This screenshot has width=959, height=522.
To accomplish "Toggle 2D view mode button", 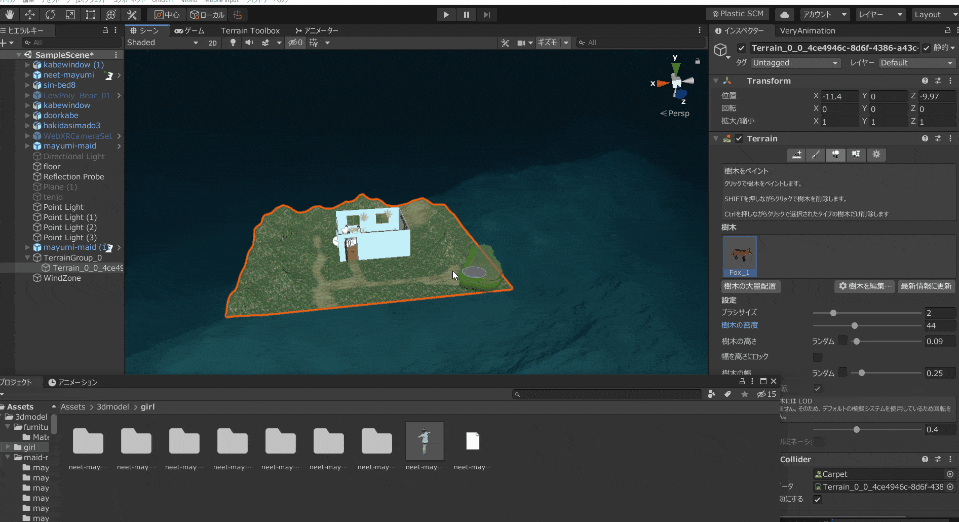I will pos(212,43).
